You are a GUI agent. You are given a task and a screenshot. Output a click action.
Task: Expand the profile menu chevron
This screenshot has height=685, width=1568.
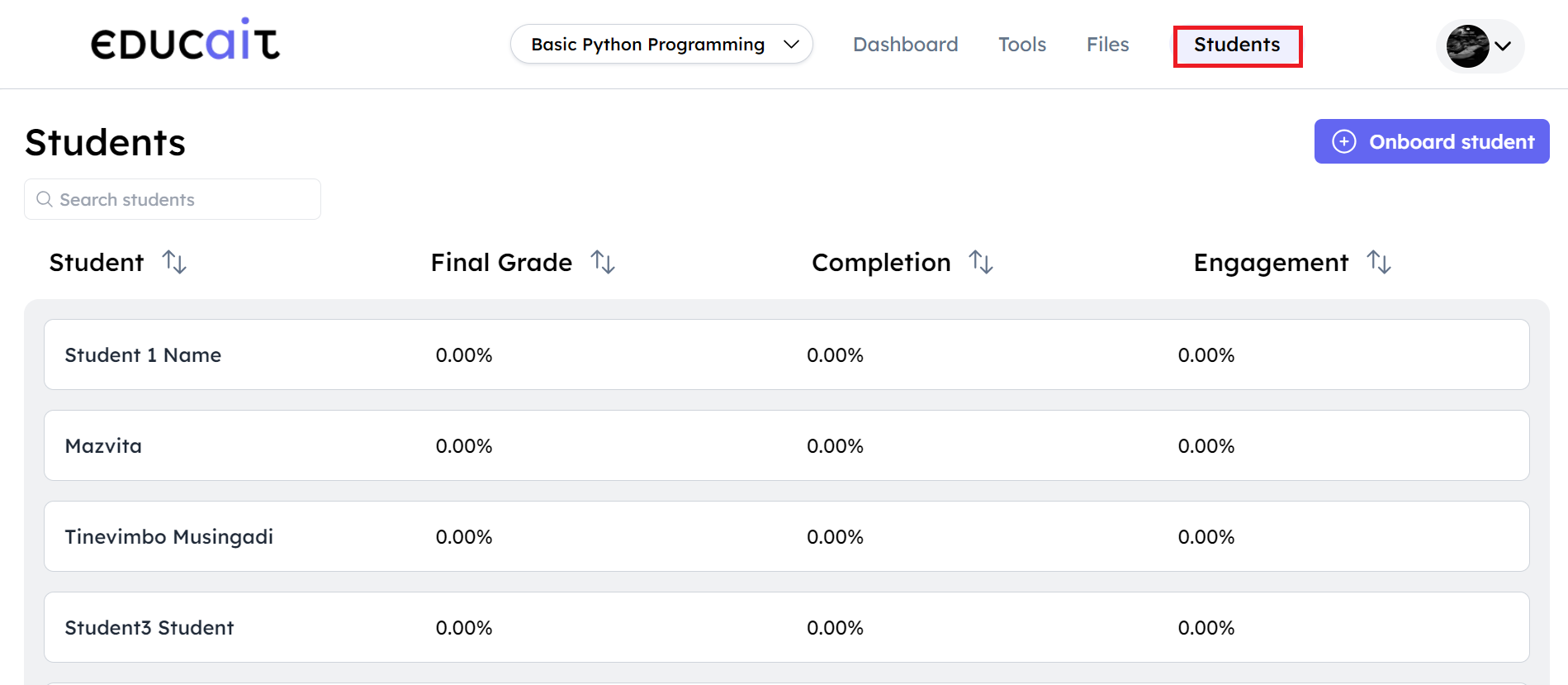pyautogui.click(x=1504, y=46)
